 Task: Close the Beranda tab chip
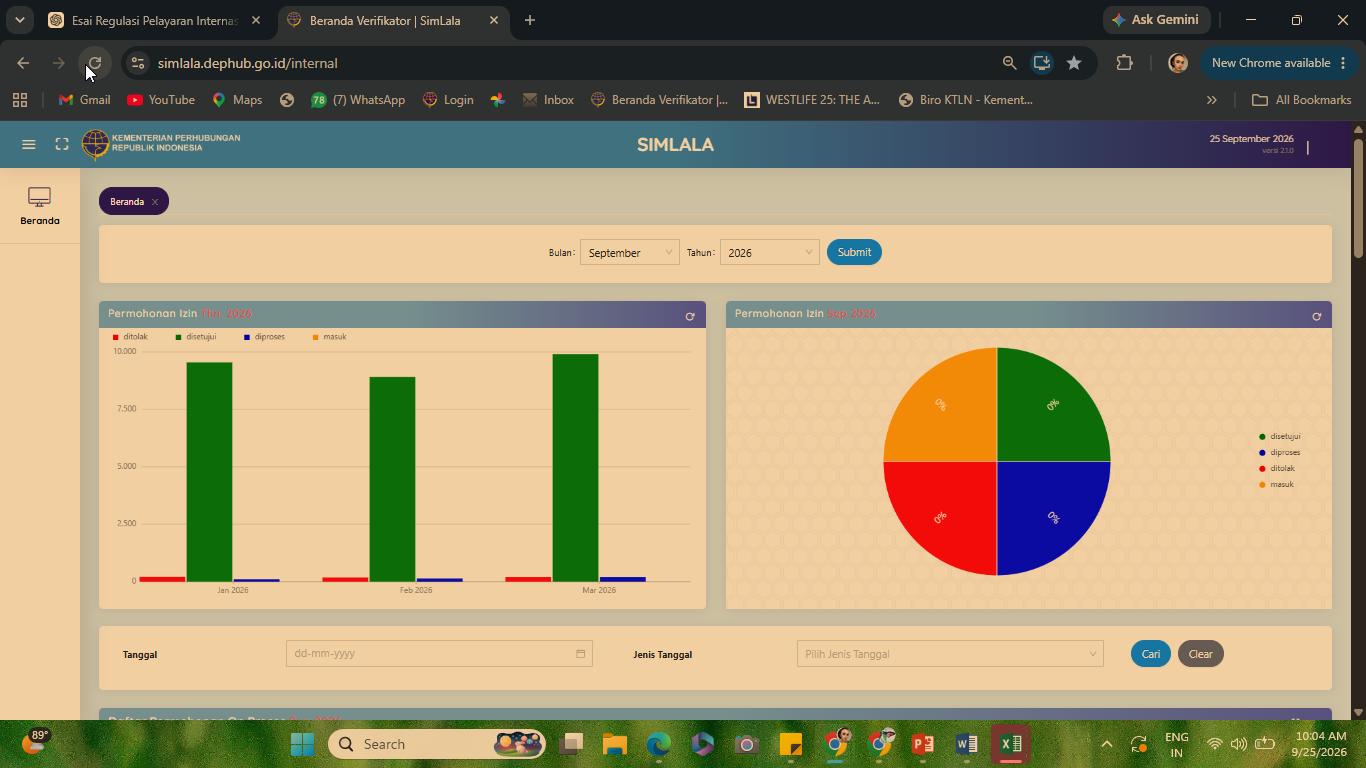155,202
